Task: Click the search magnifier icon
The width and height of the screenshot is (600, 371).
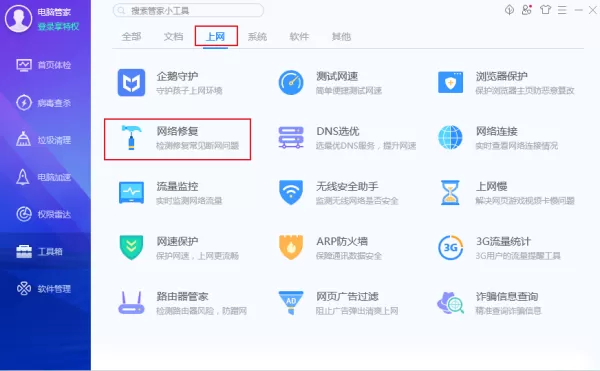Action: pyautogui.click(x=121, y=10)
